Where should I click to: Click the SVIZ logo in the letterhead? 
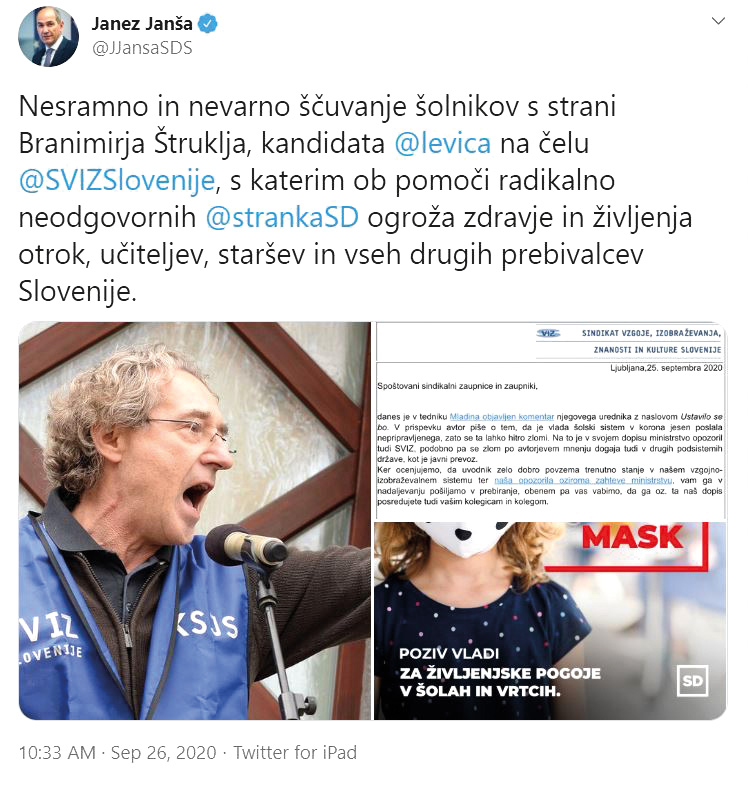[x=548, y=333]
